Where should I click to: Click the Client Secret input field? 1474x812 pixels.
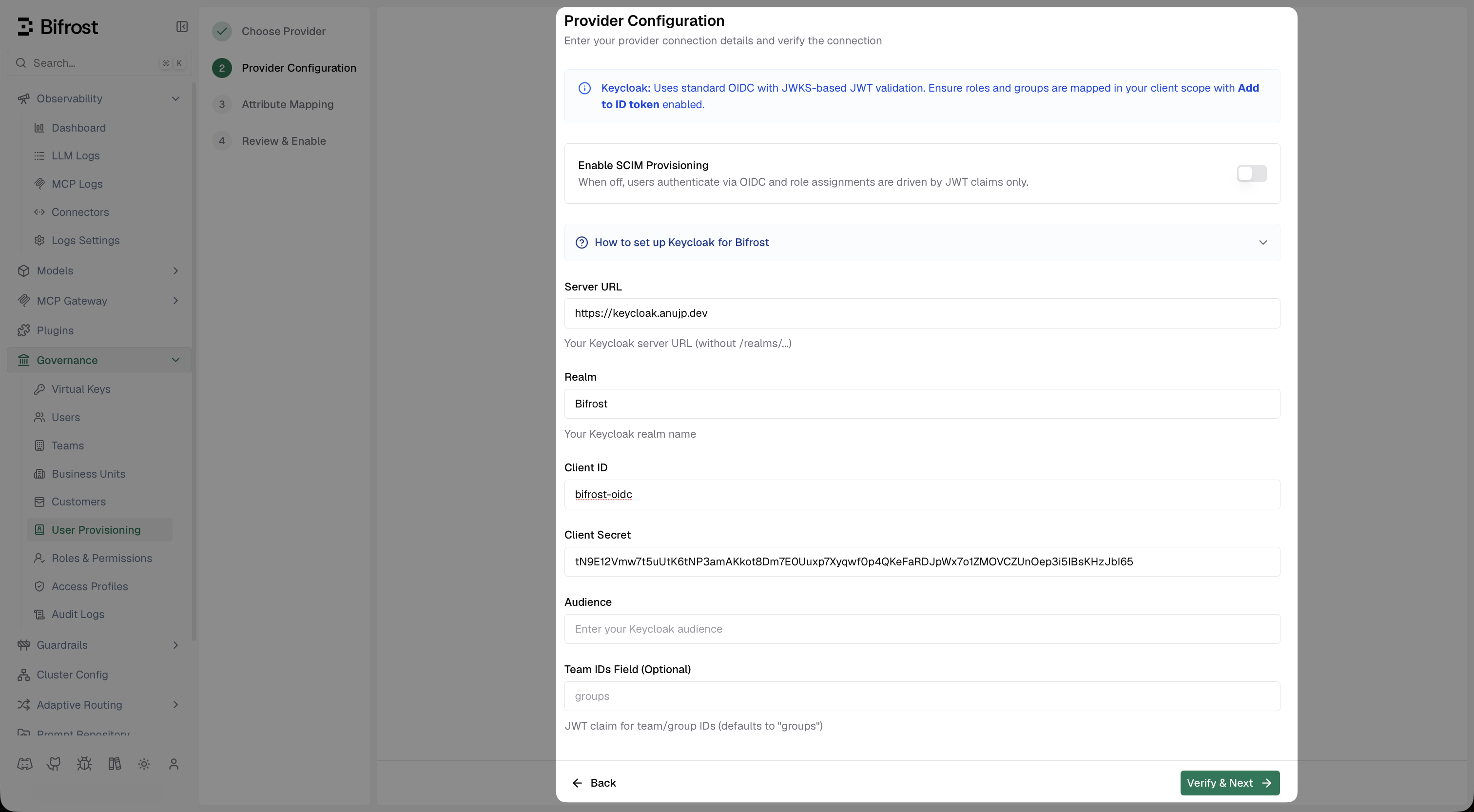tap(922, 562)
